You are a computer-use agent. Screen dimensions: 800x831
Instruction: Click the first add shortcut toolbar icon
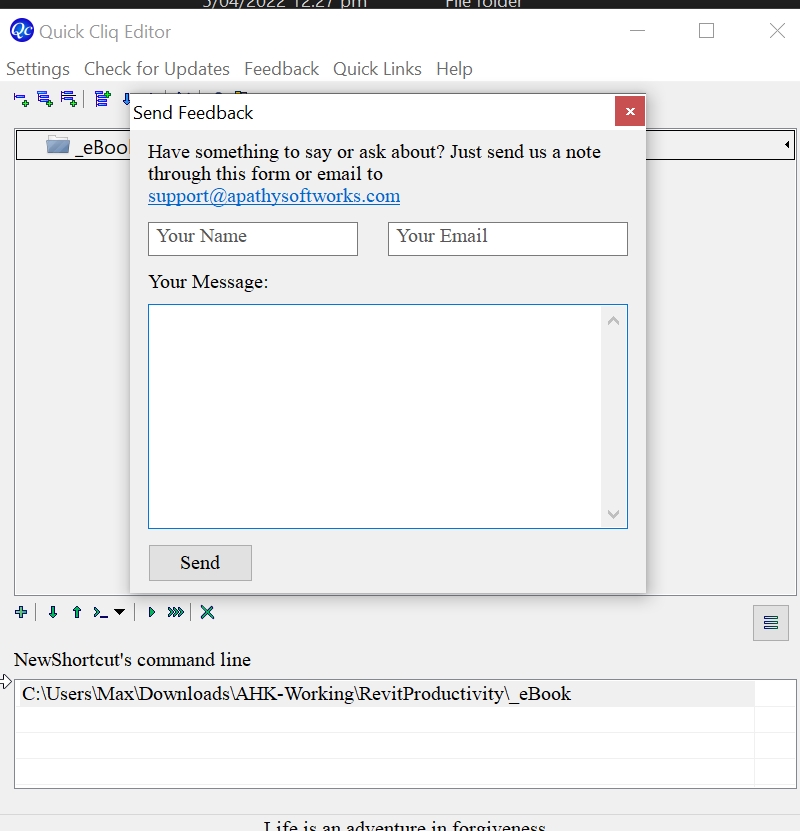click(x=21, y=98)
